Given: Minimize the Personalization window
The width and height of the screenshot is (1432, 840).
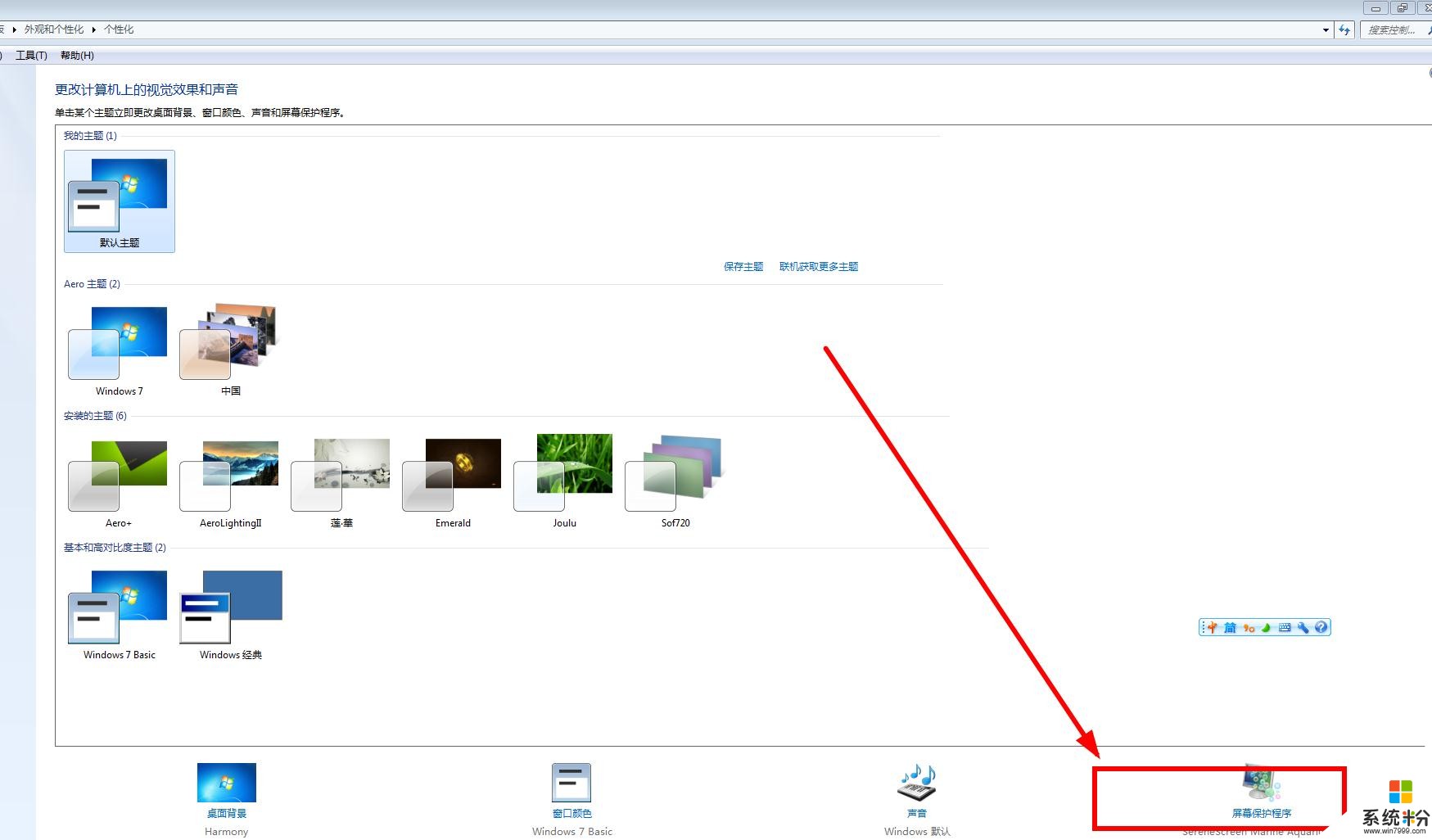Looking at the screenshot, I should 1376,8.
